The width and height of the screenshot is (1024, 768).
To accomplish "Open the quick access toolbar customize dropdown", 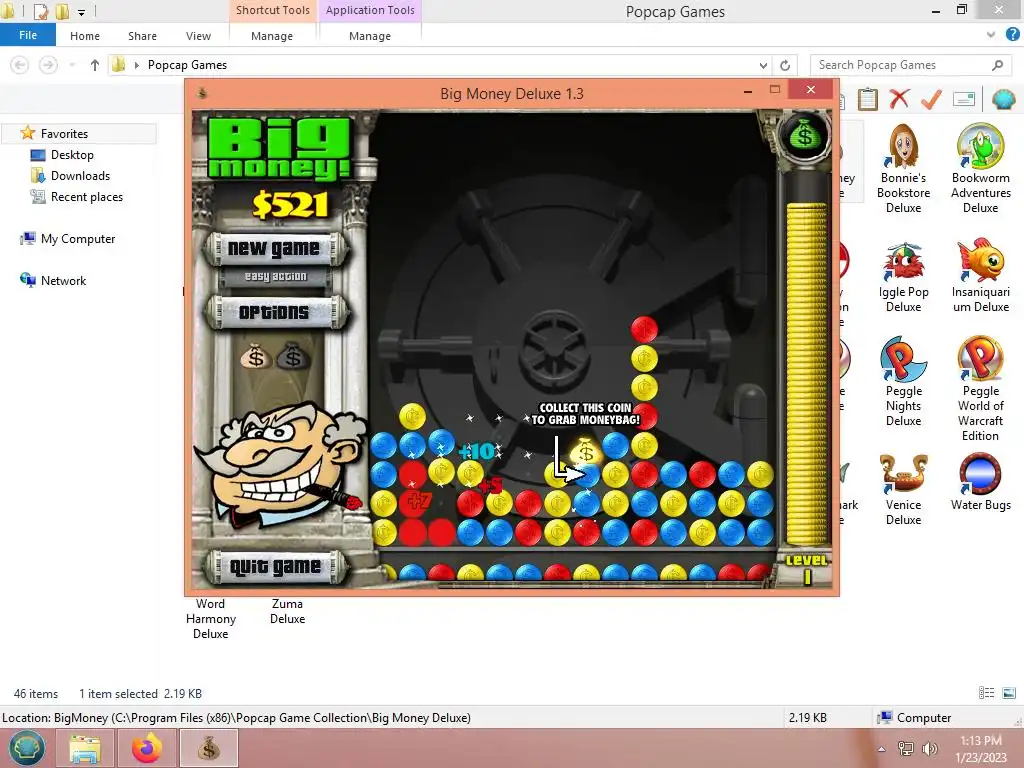I will (x=81, y=12).
